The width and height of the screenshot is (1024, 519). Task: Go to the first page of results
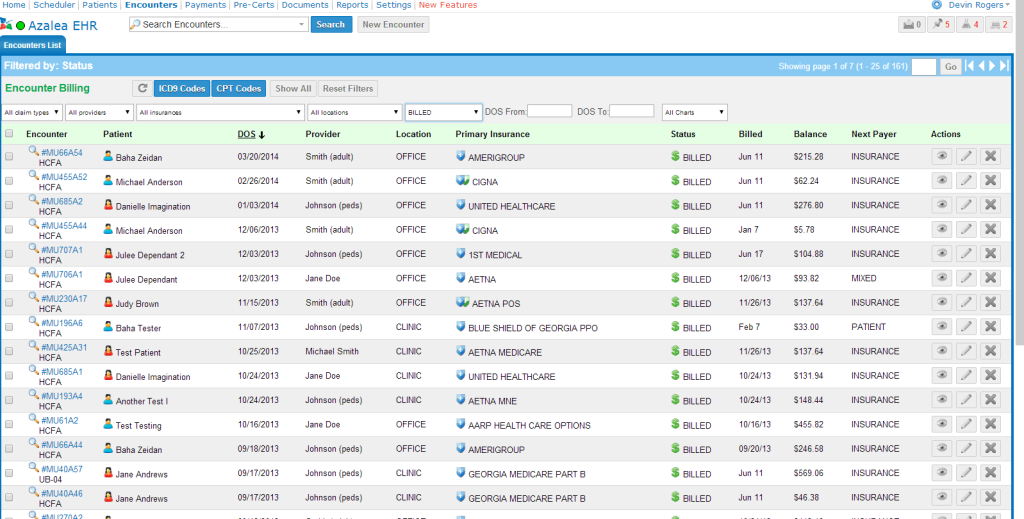(969, 66)
